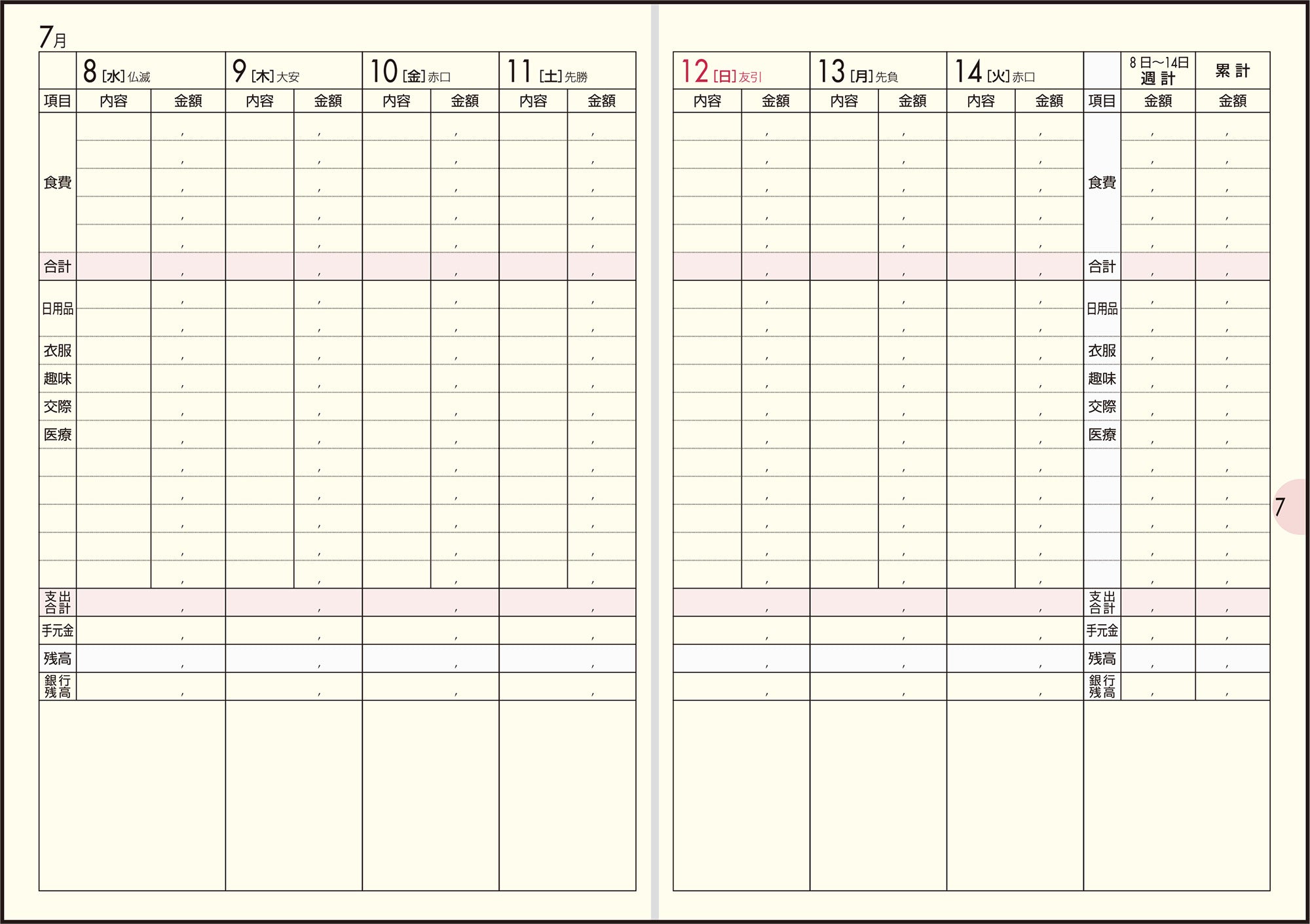Click the 内容 subheader under 11 [土]

click(533, 101)
